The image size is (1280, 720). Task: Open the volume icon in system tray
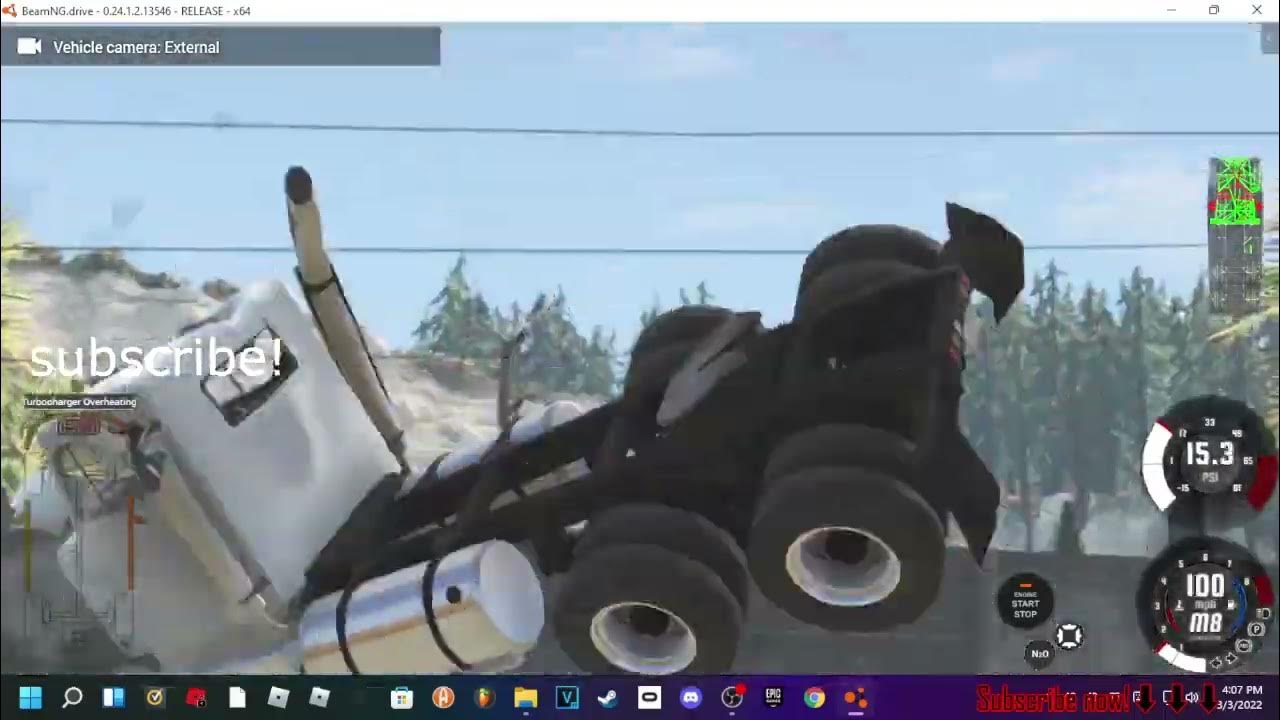1192,697
